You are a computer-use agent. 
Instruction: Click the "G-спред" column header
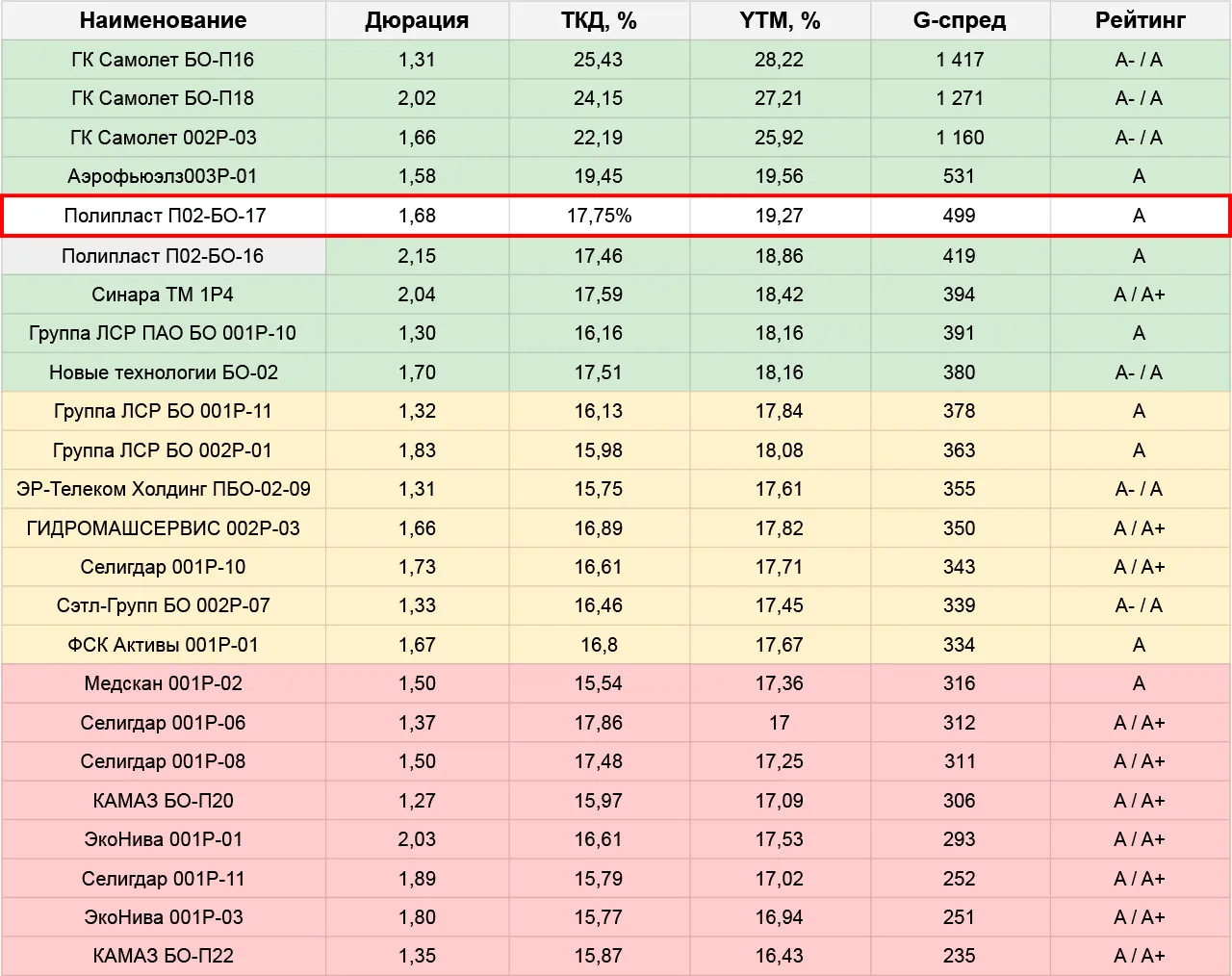(960, 20)
